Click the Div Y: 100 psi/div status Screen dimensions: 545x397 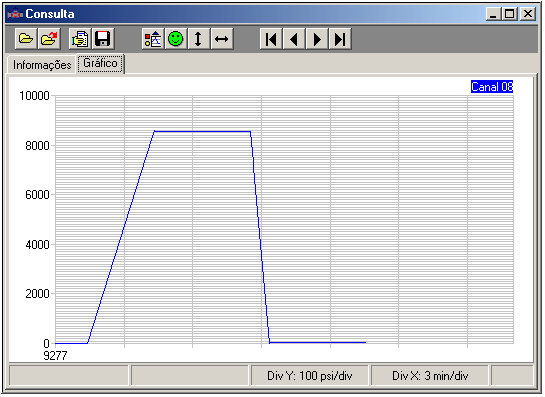tap(309, 376)
